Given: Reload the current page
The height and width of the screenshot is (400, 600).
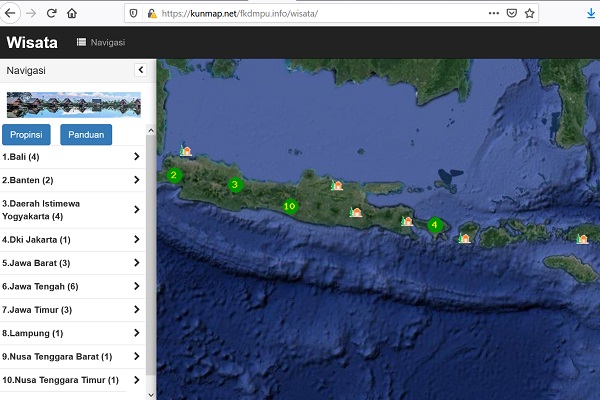Looking at the screenshot, I should coord(52,13).
